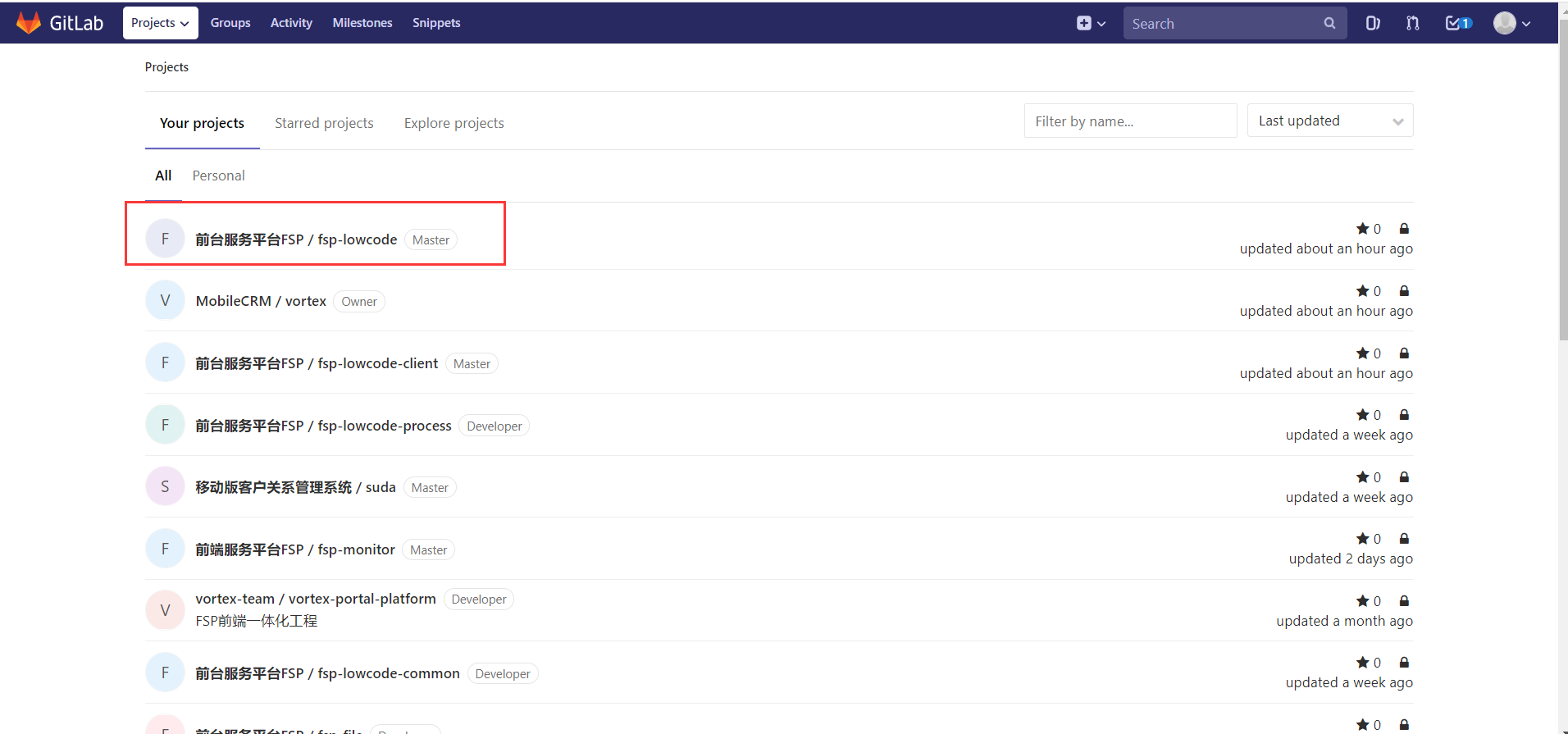Open the fsp-lowcode project link
Screen dimensions: 1568x734
(x=296, y=239)
